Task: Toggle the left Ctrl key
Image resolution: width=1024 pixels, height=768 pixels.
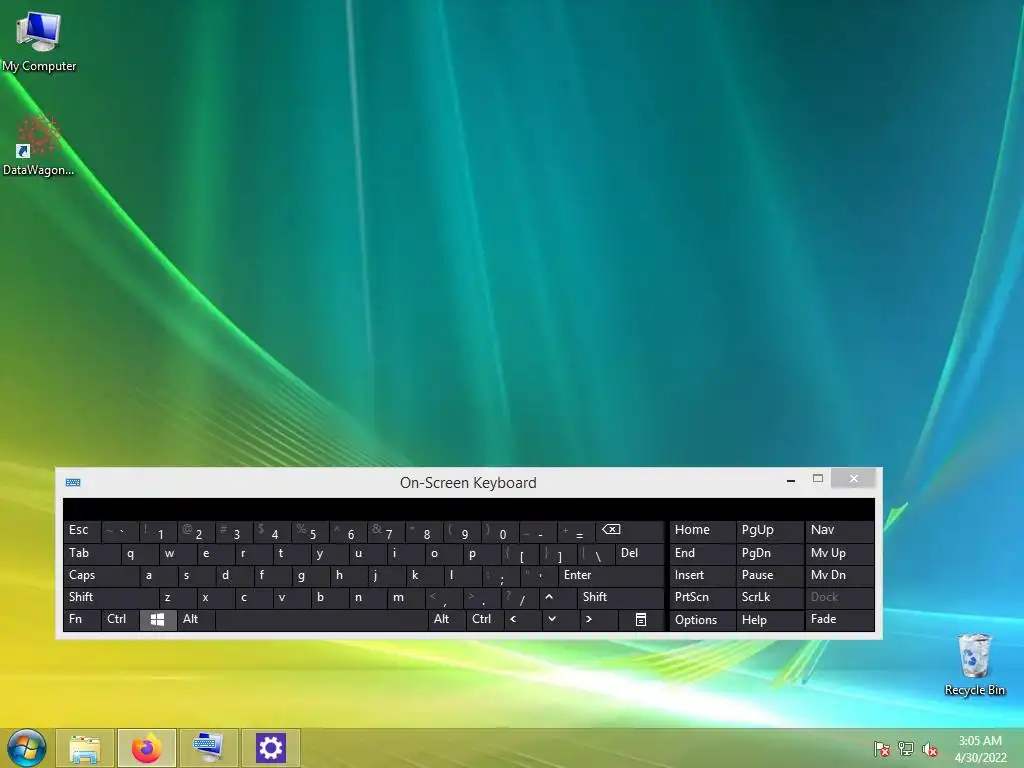Action: coord(120,620)
